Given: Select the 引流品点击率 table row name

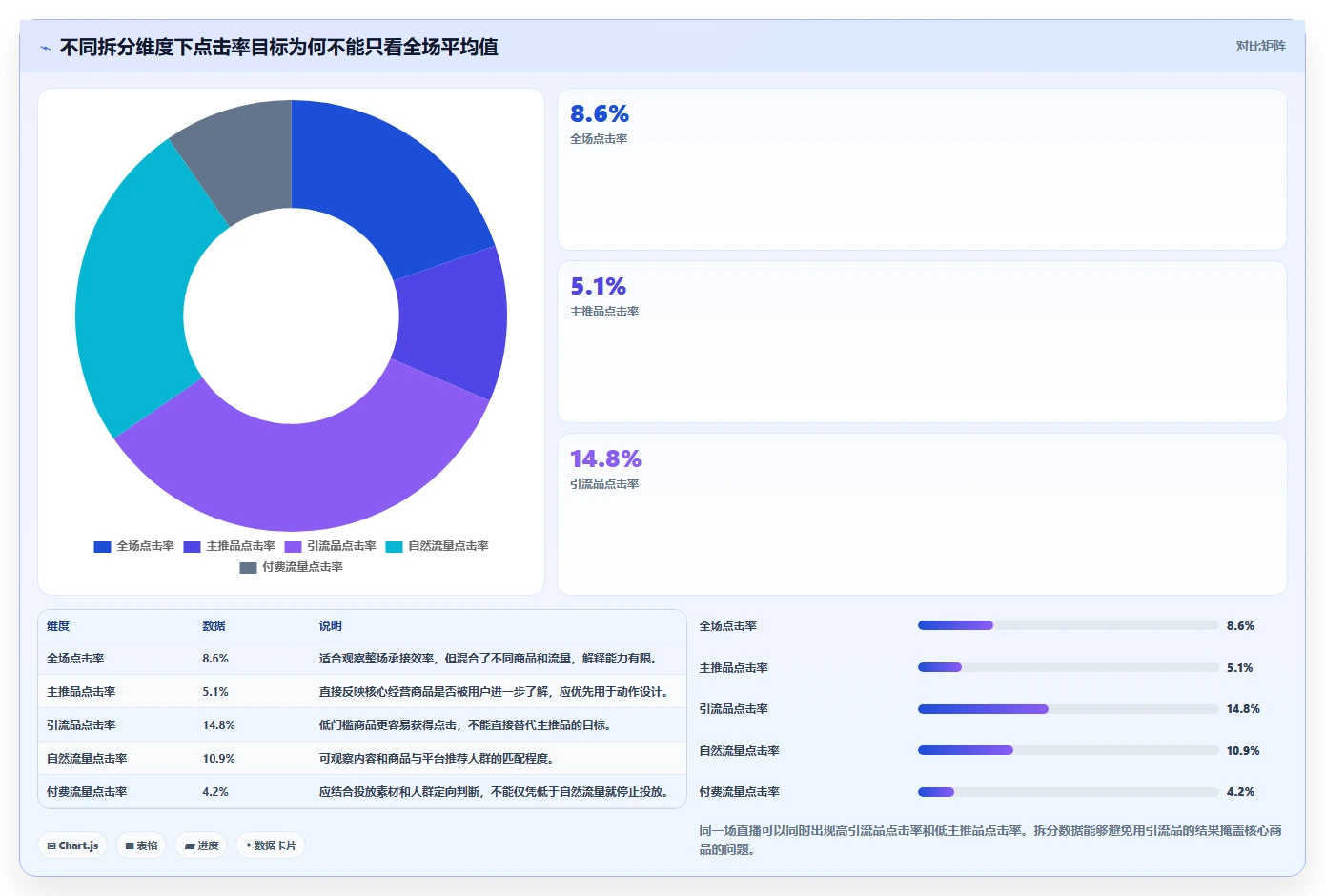Looking at the screenshot, I should coord(81,725).
